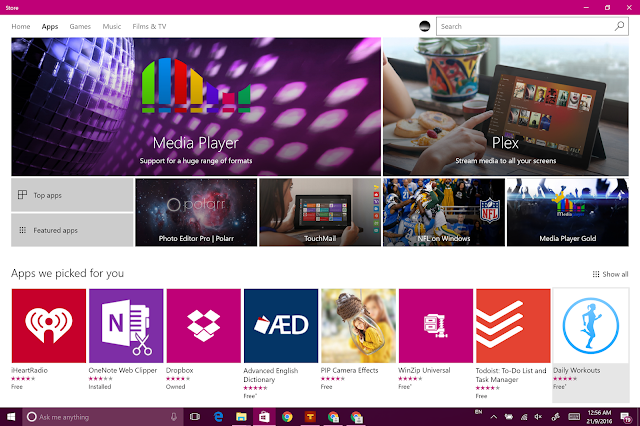
Task: Click the Dropbox Owned status text
Action: 176,387
